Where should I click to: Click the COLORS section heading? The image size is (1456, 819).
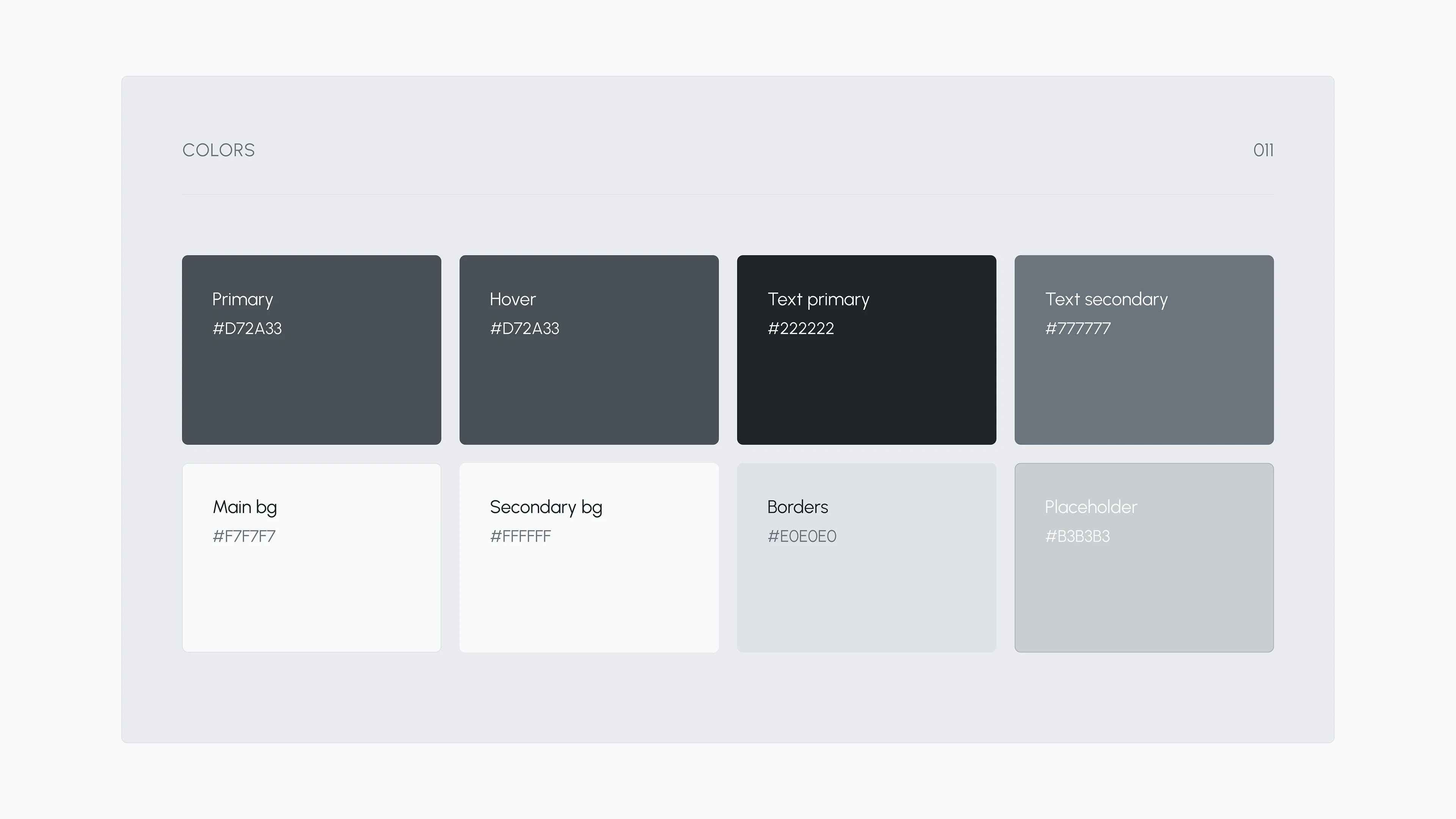click(219, 151)
